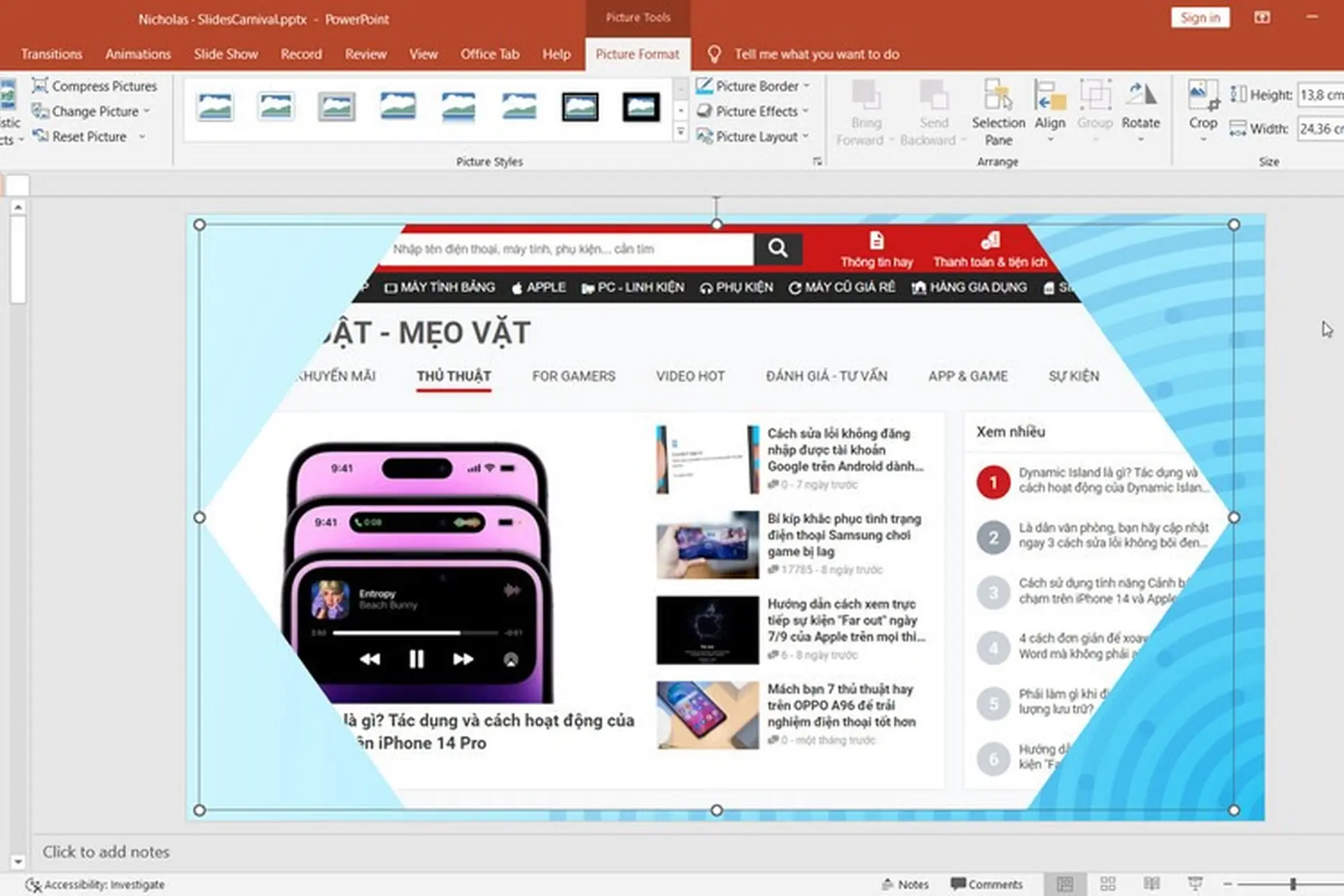Click Tell me what you want to do
The width and height of the screenshot is (1344, 896).
[815, 54]
